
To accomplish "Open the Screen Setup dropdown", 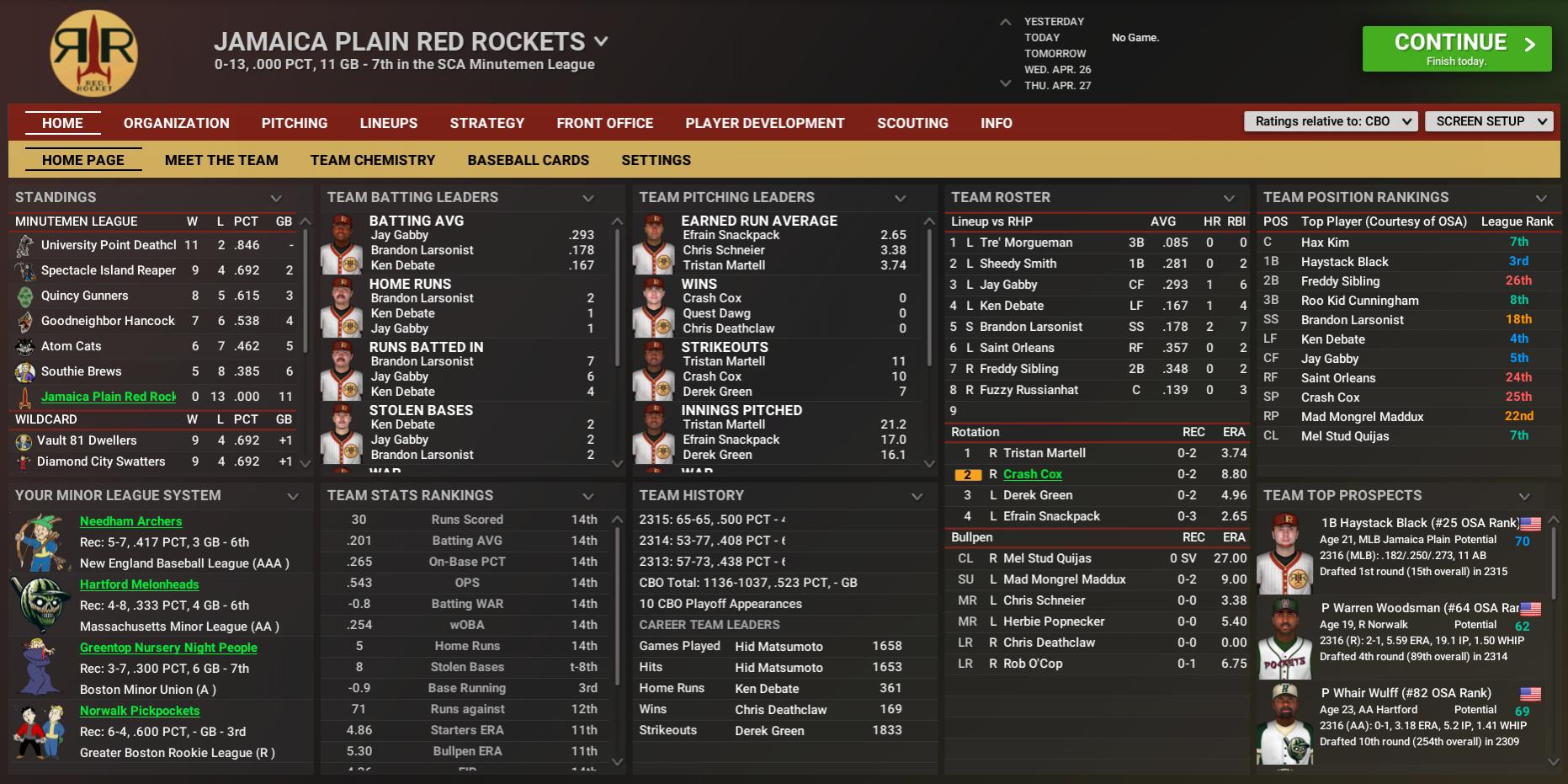I will pos(1487,121).
